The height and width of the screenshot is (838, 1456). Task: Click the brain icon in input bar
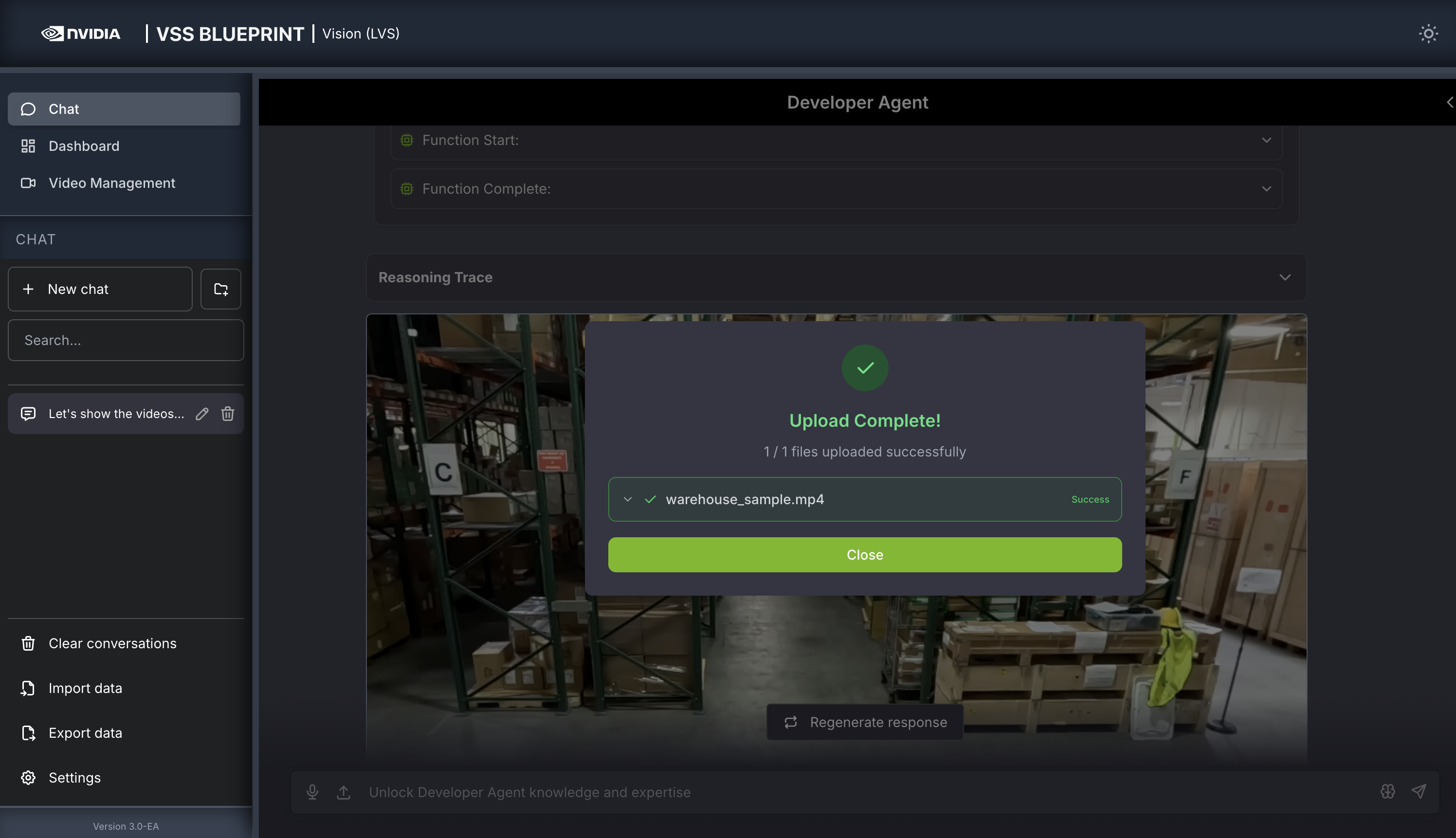[x=1387, y=791]
